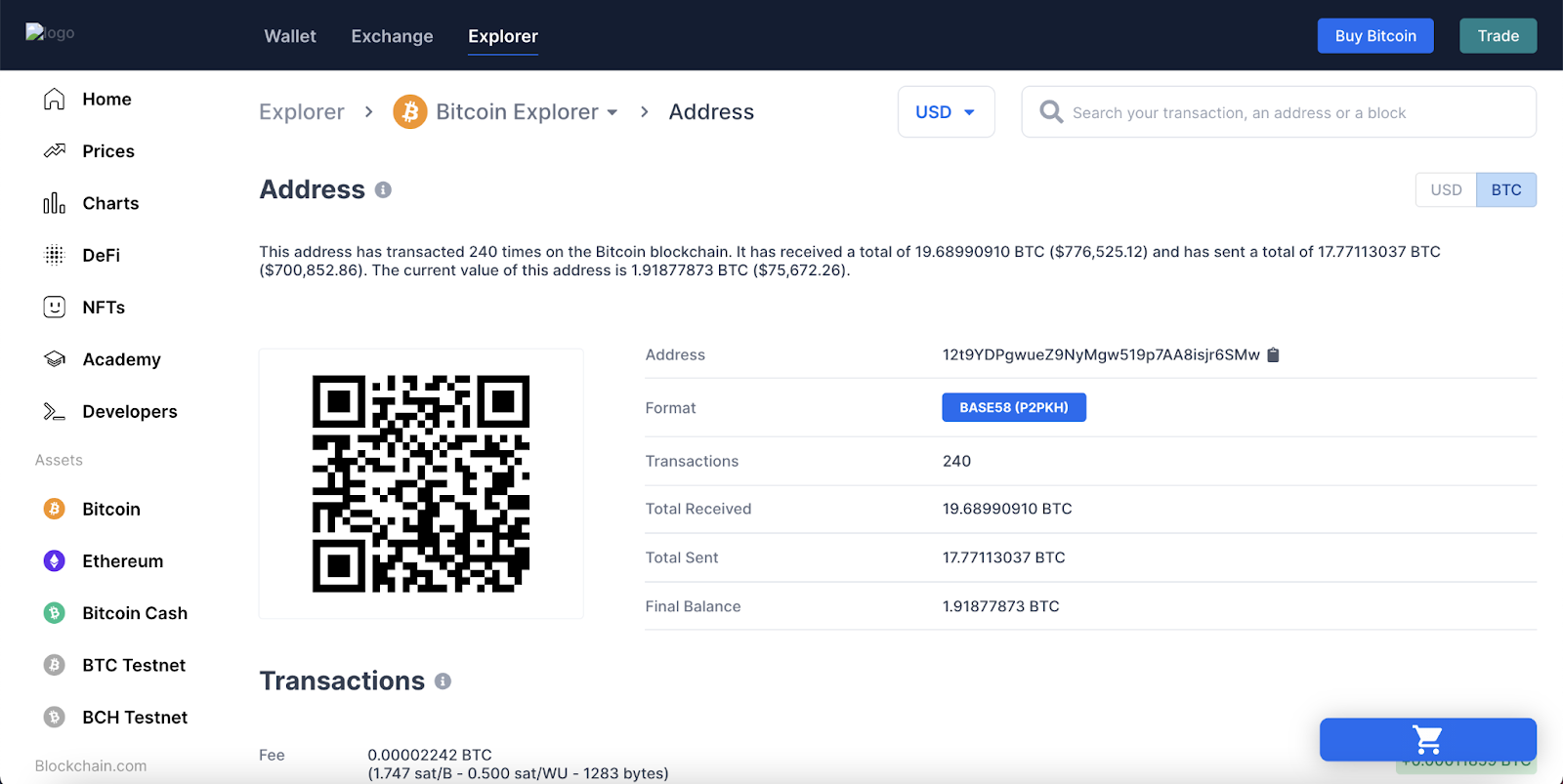Open Bitcoin Cash asset link
Viewport: 1563px width, 784px height.
(135, 613)
